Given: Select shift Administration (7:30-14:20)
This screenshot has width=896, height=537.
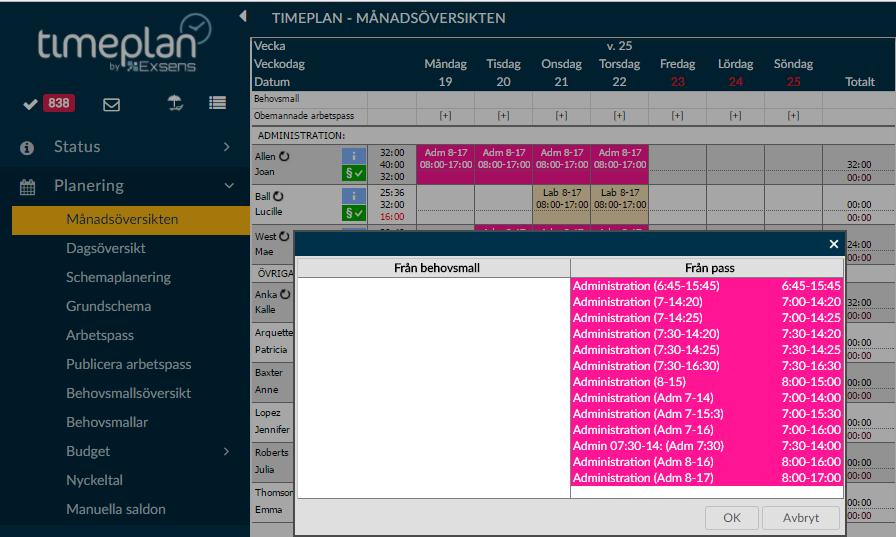Looking at the screenshot, I should 707,334.
